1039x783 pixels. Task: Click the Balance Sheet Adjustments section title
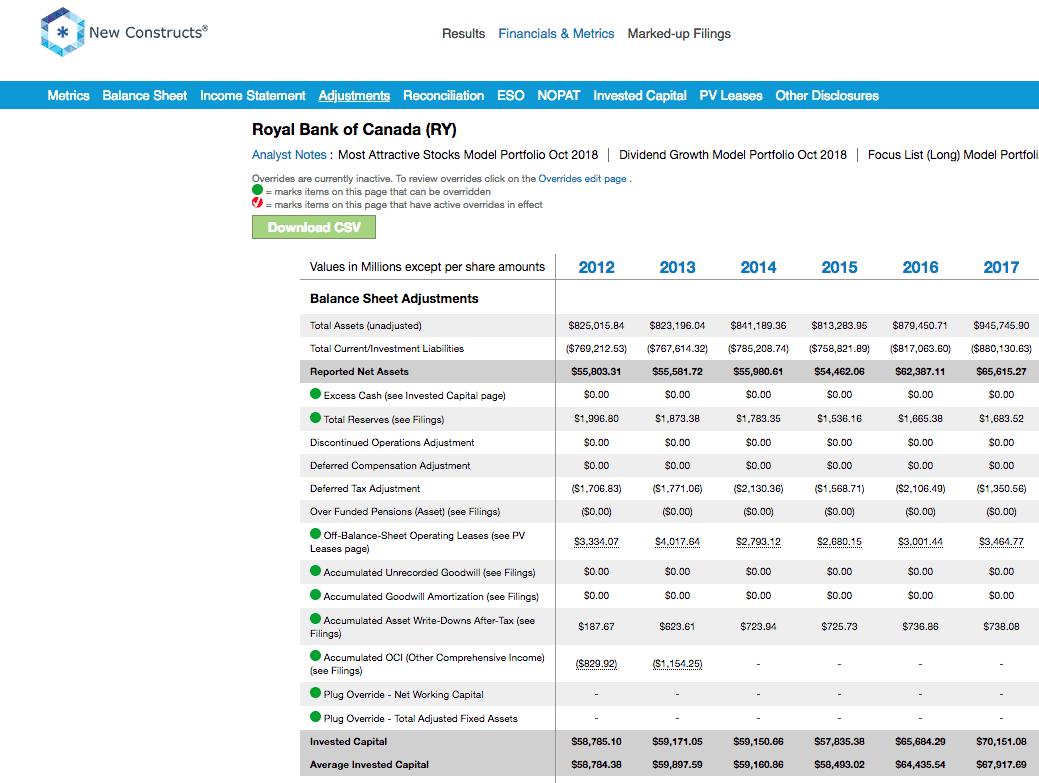[394, 299]
